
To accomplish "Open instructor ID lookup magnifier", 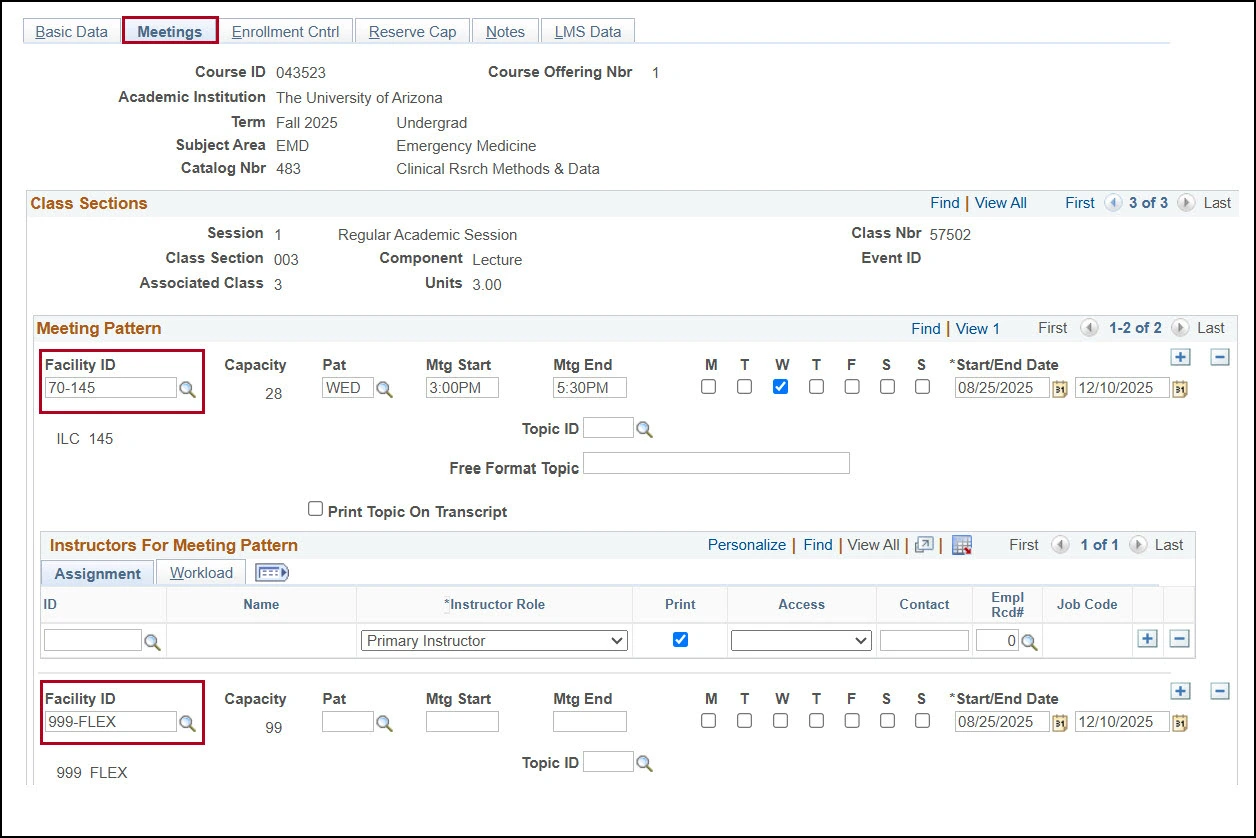I will [x=152, y=642].
